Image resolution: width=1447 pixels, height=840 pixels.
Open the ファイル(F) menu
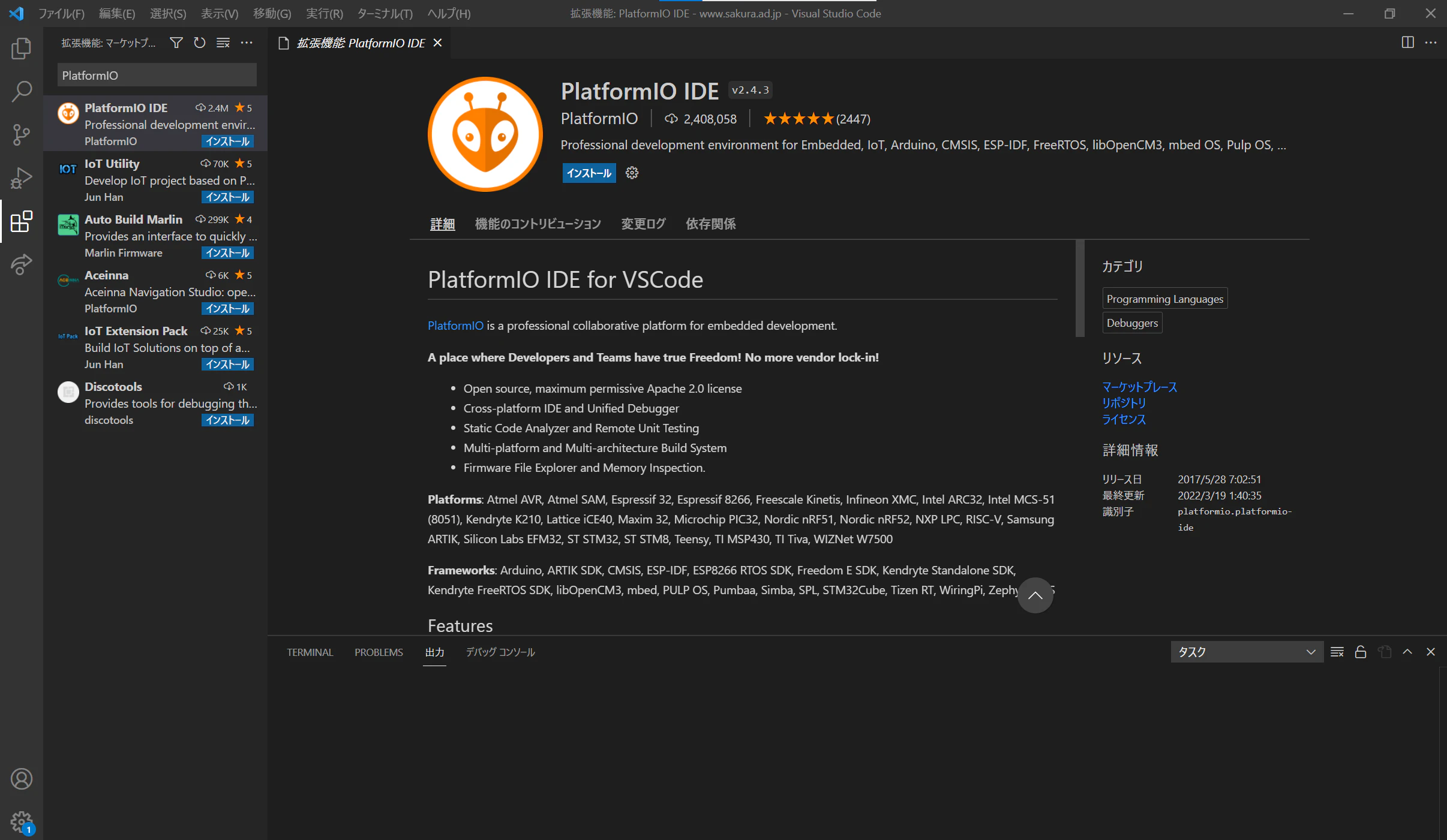coord(61,13)
